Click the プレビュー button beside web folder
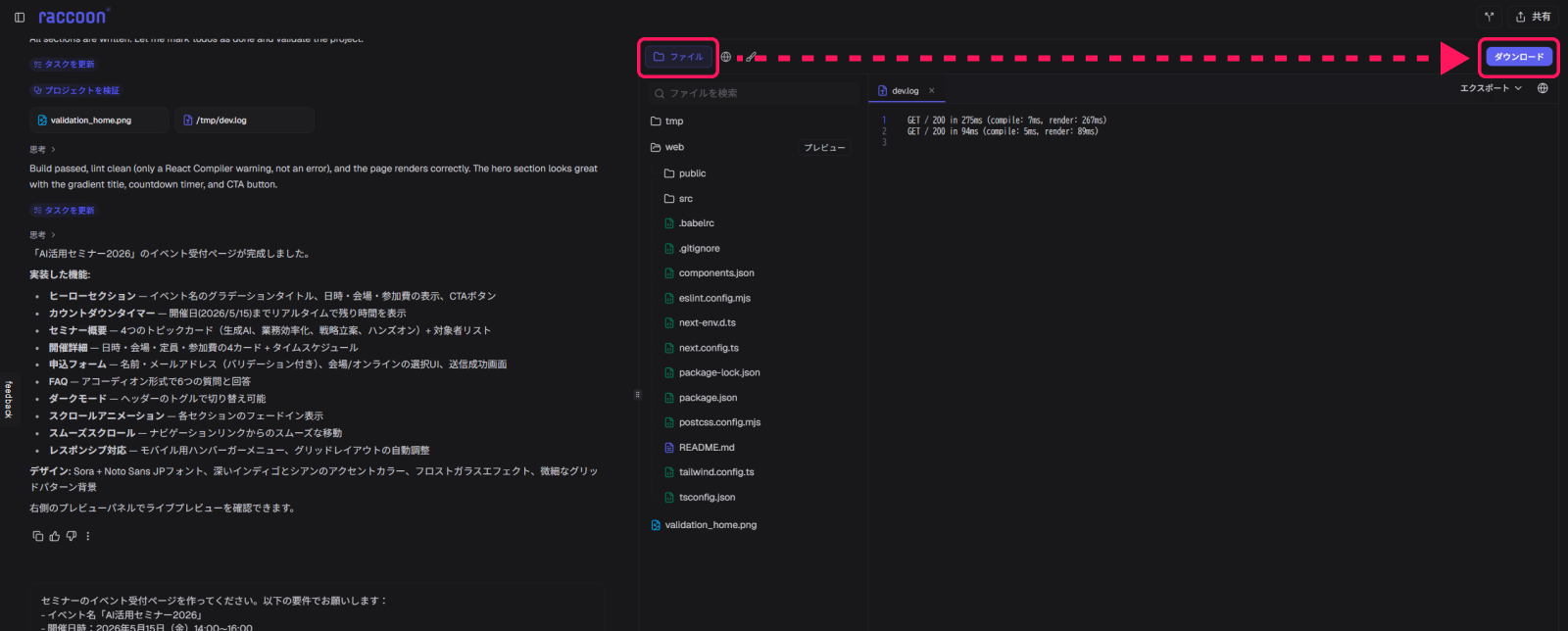1568x631 pixels. pos(824,148)
